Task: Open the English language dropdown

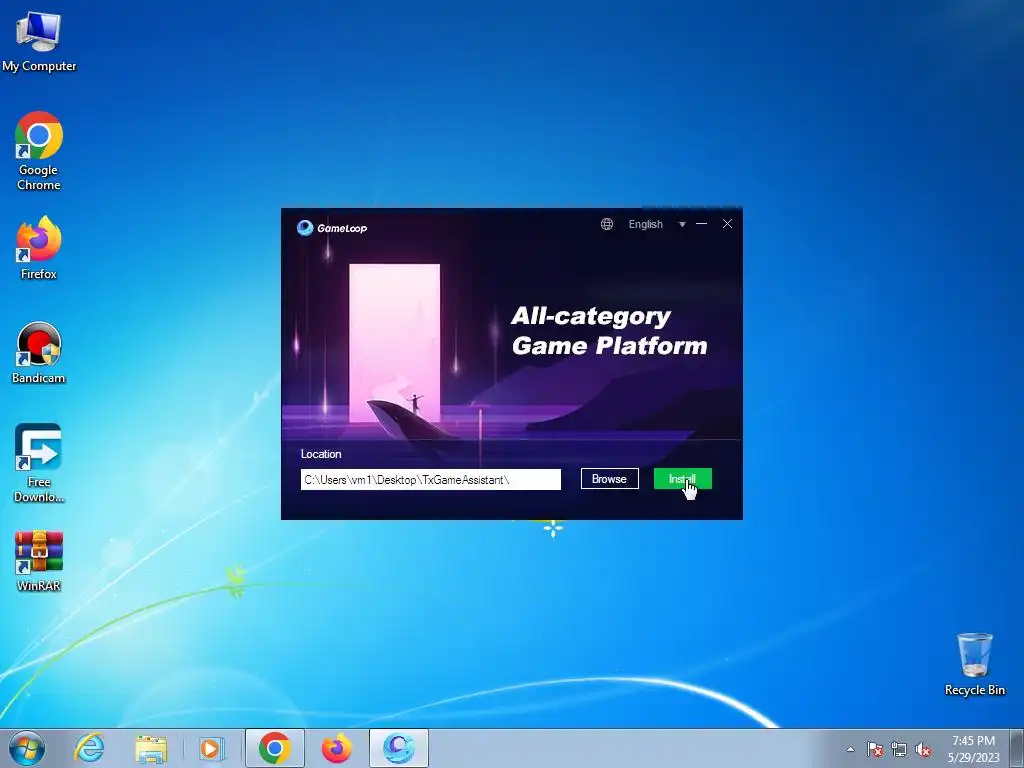Action: [645, 224]
